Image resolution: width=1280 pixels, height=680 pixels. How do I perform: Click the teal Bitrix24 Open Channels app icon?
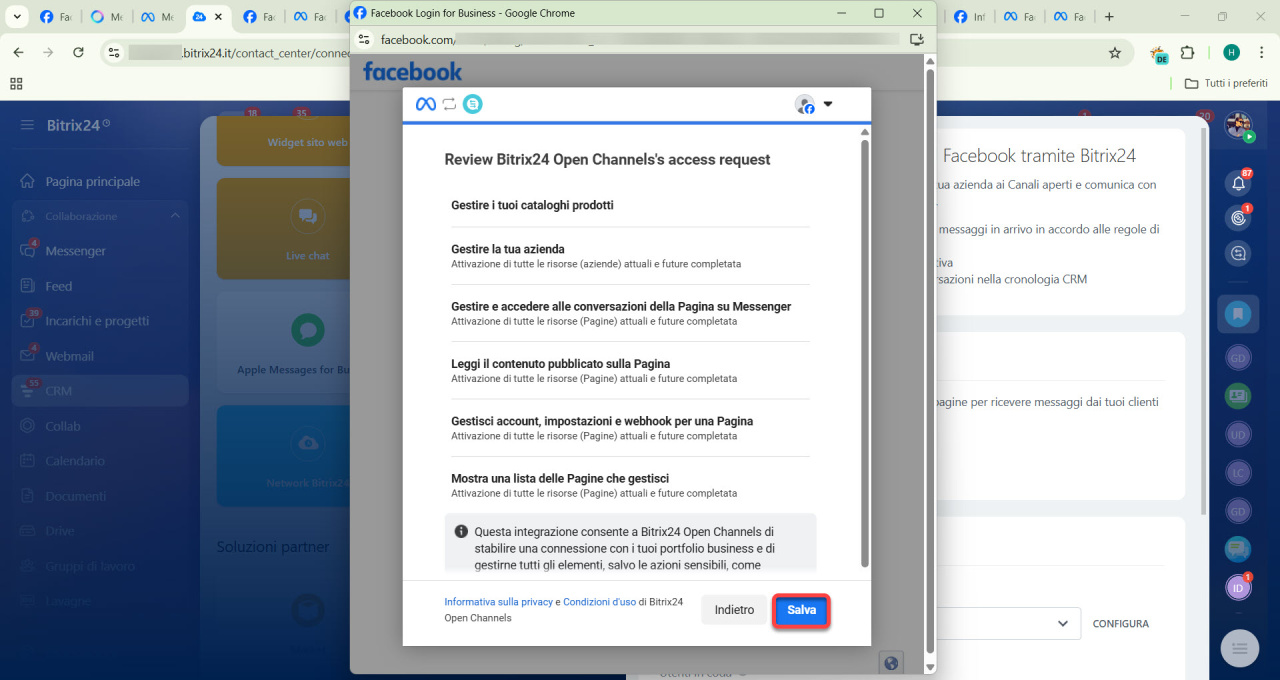point(472,104)
